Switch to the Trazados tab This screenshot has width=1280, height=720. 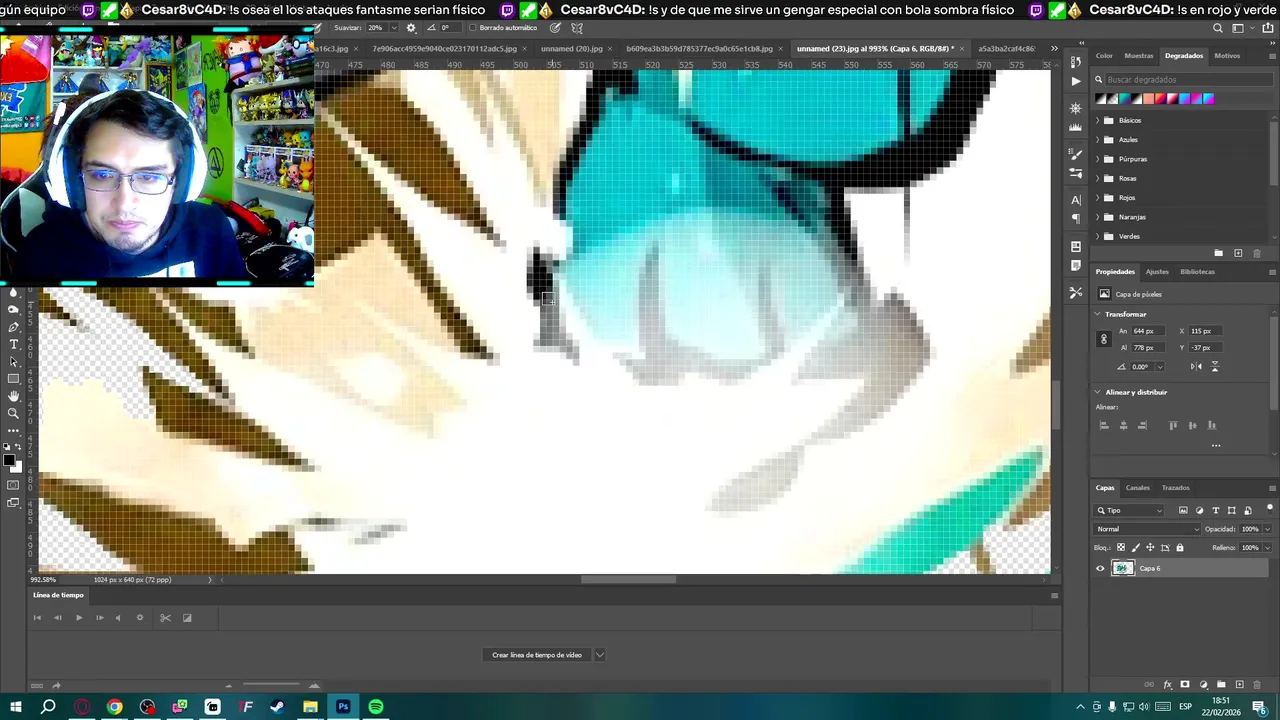(x=1176, y=488)
